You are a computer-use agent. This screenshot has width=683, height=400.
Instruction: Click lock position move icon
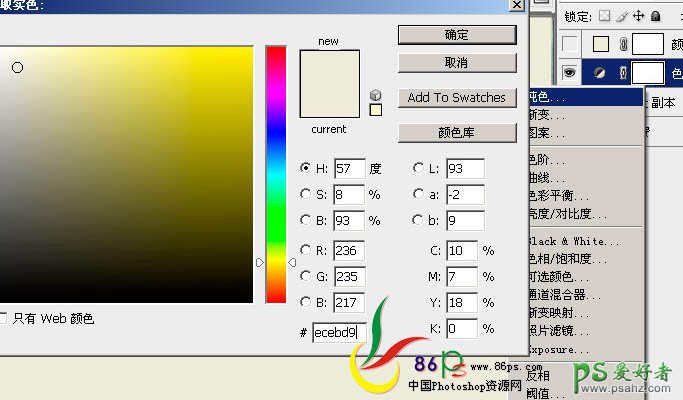tap(637, 16)
